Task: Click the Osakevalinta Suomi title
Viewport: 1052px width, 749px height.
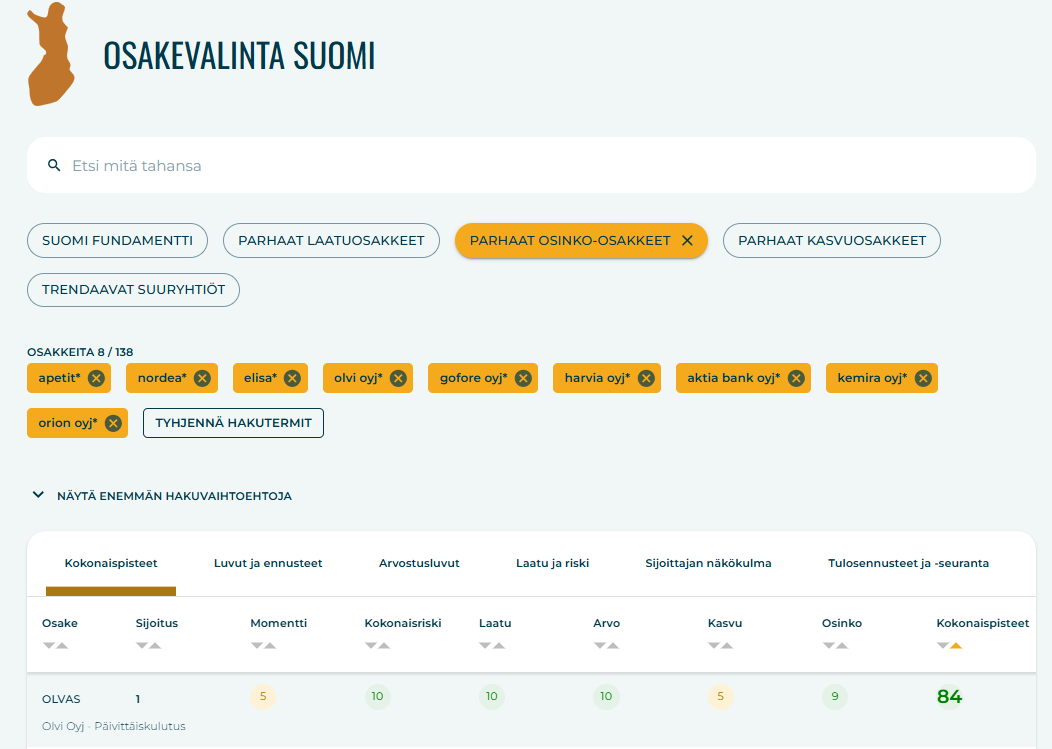Action: 239,55
